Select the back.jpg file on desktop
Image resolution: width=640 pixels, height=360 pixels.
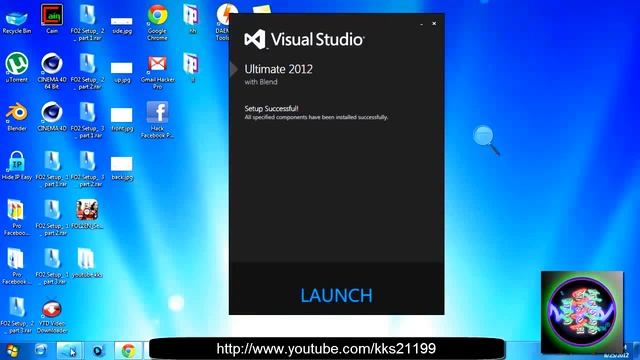pyautogui.click(x=122, y=168)
